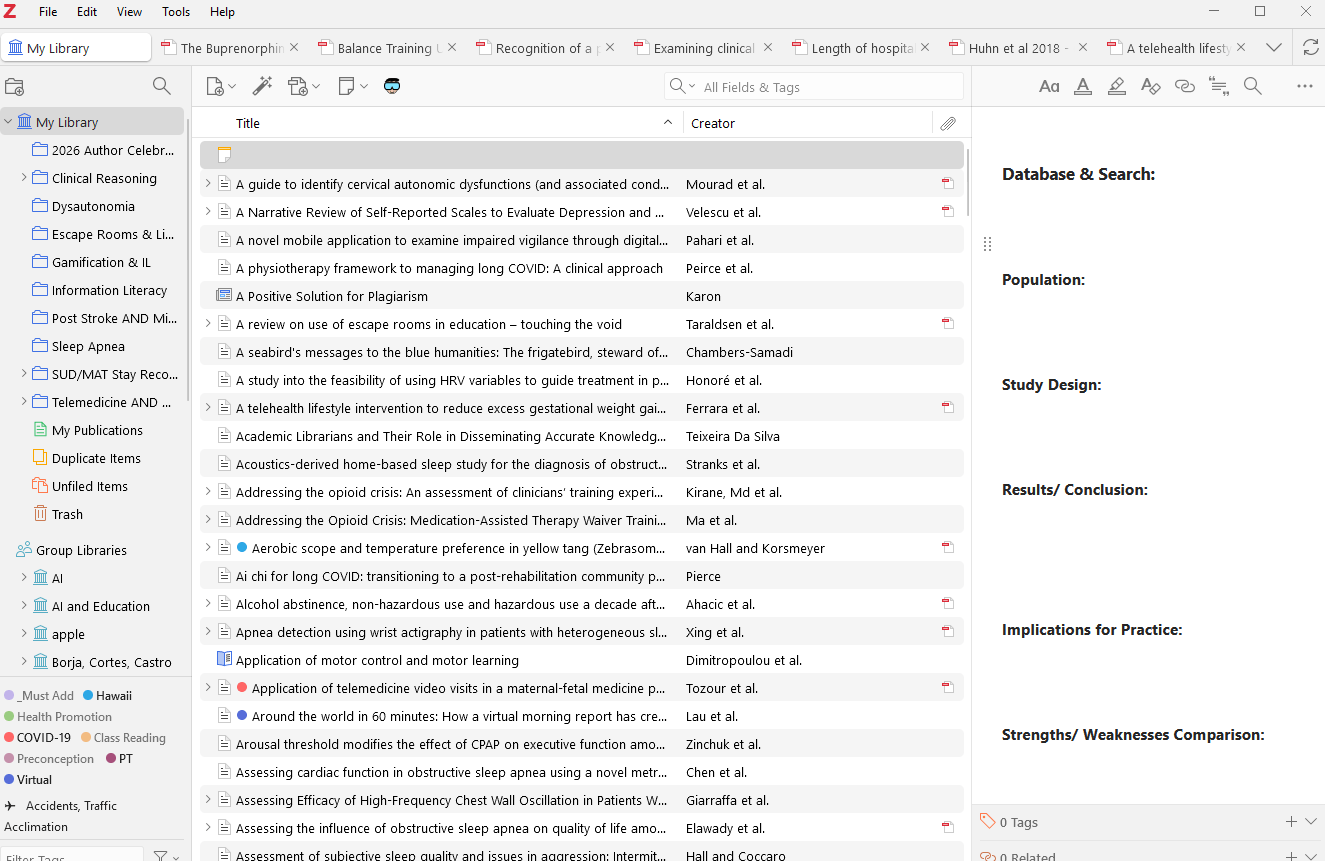Screen dimensions: 1325x861
Task: Close the Buprenorphine tab
Action: (x=295, y=47)
